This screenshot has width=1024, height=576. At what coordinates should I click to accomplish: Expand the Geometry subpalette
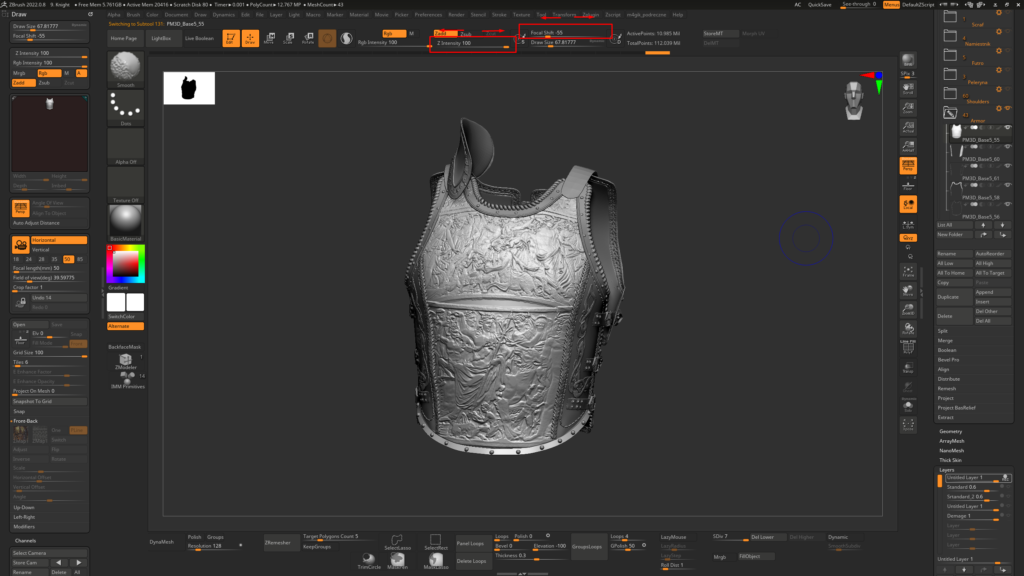coord(951,431)
